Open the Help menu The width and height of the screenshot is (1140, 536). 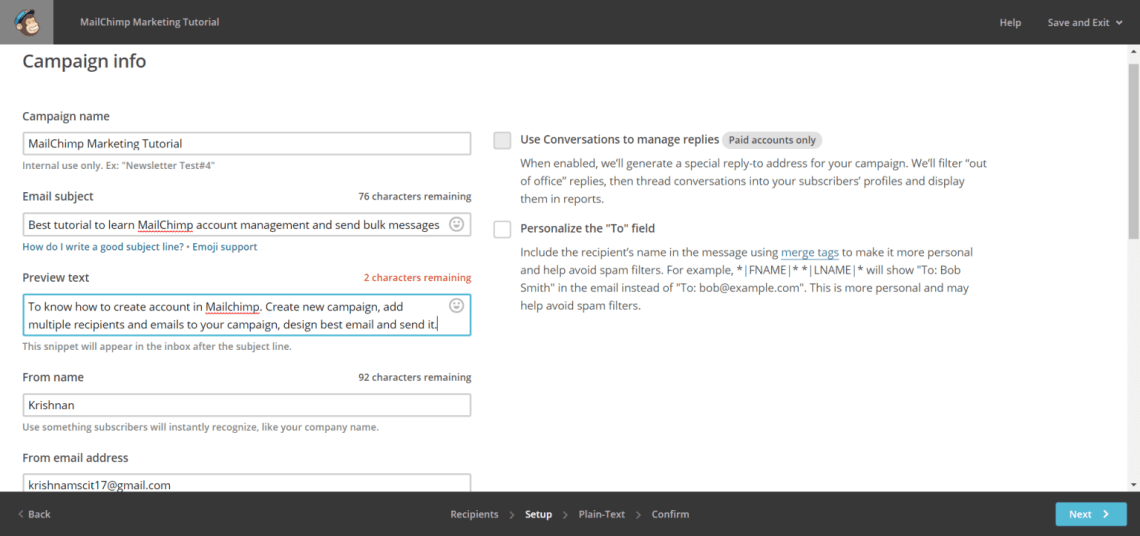click(x=1010, y=23)
